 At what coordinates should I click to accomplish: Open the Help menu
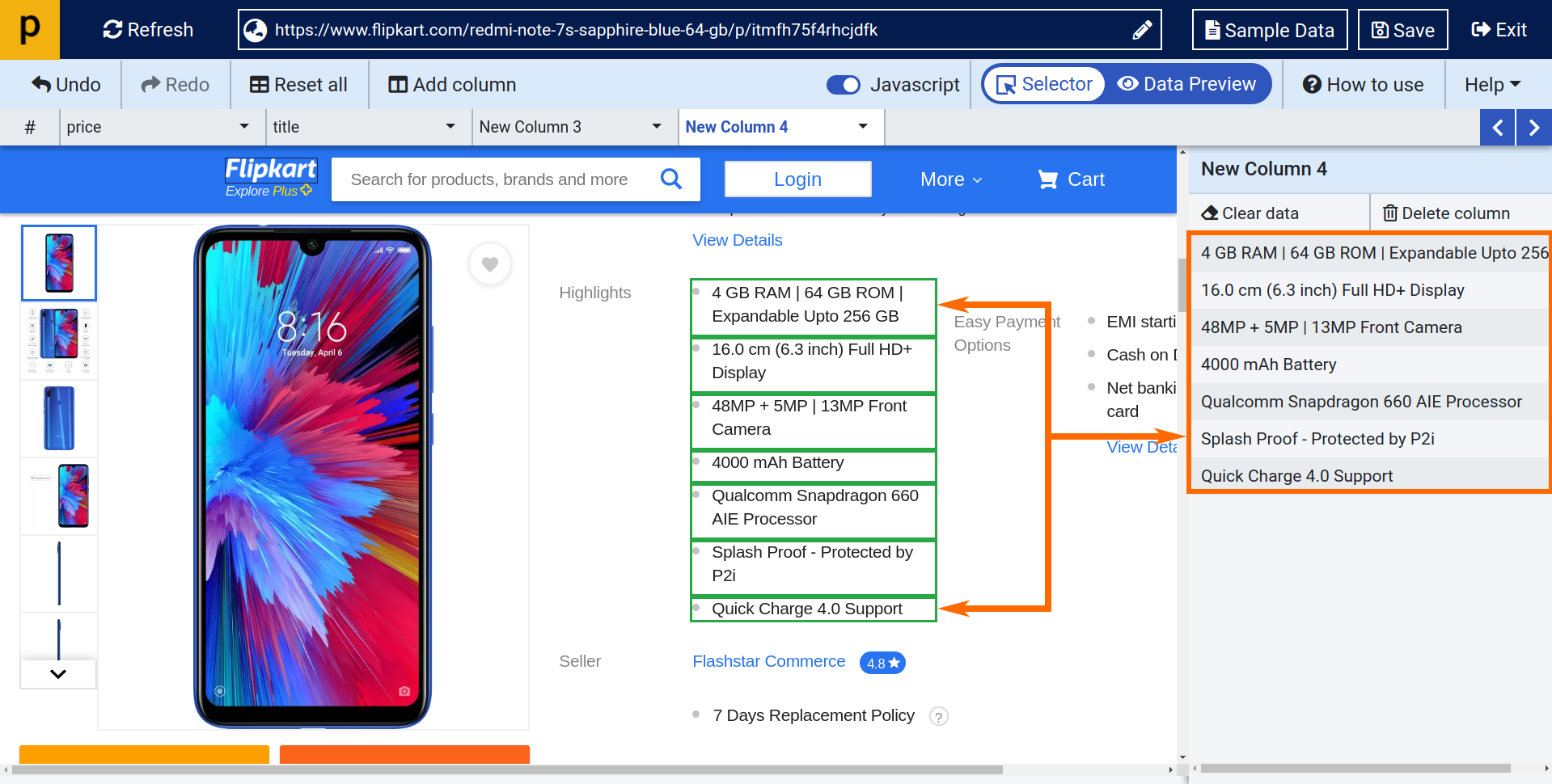(x=1492, y=85)
